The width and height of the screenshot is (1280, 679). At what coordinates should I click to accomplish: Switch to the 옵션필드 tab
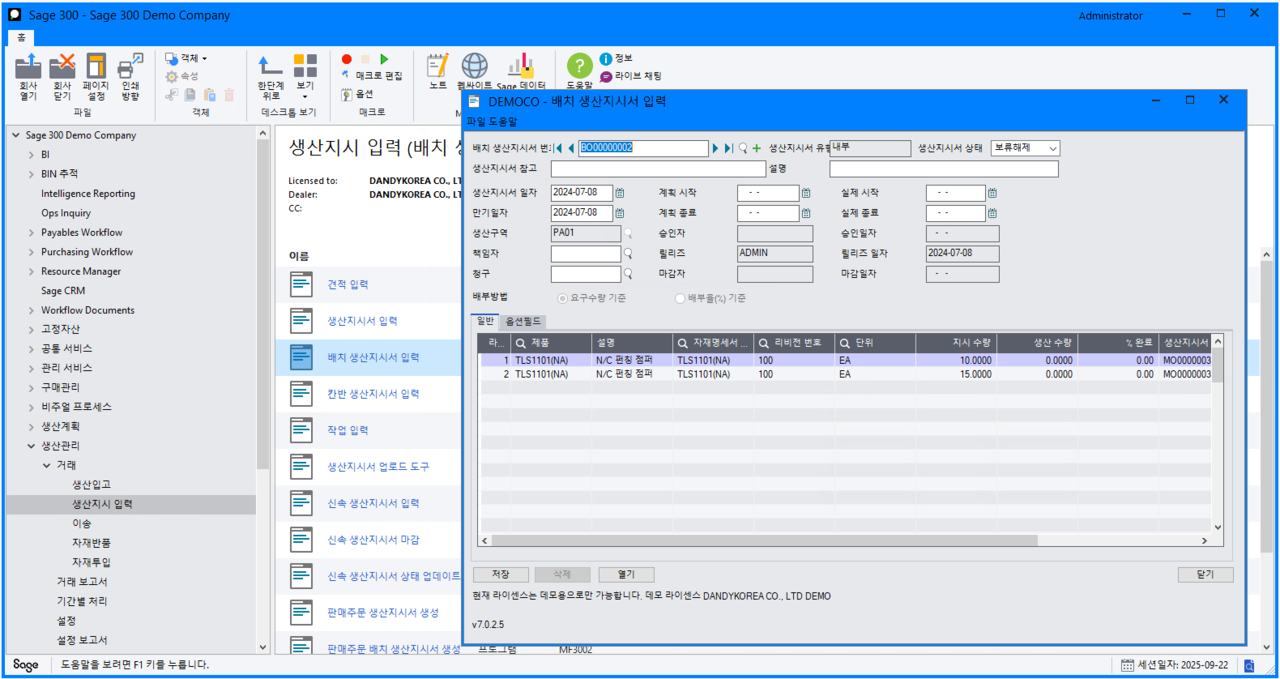[x=523, y=321]
